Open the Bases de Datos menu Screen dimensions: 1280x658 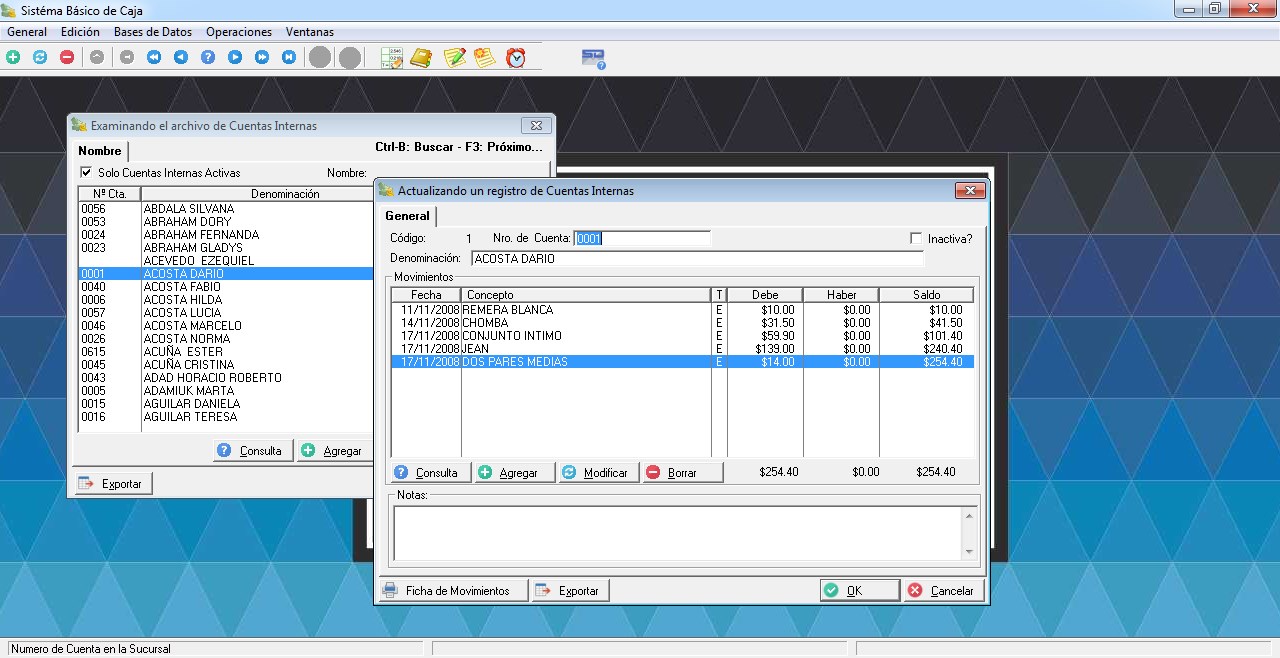click(x=152, y=32)
